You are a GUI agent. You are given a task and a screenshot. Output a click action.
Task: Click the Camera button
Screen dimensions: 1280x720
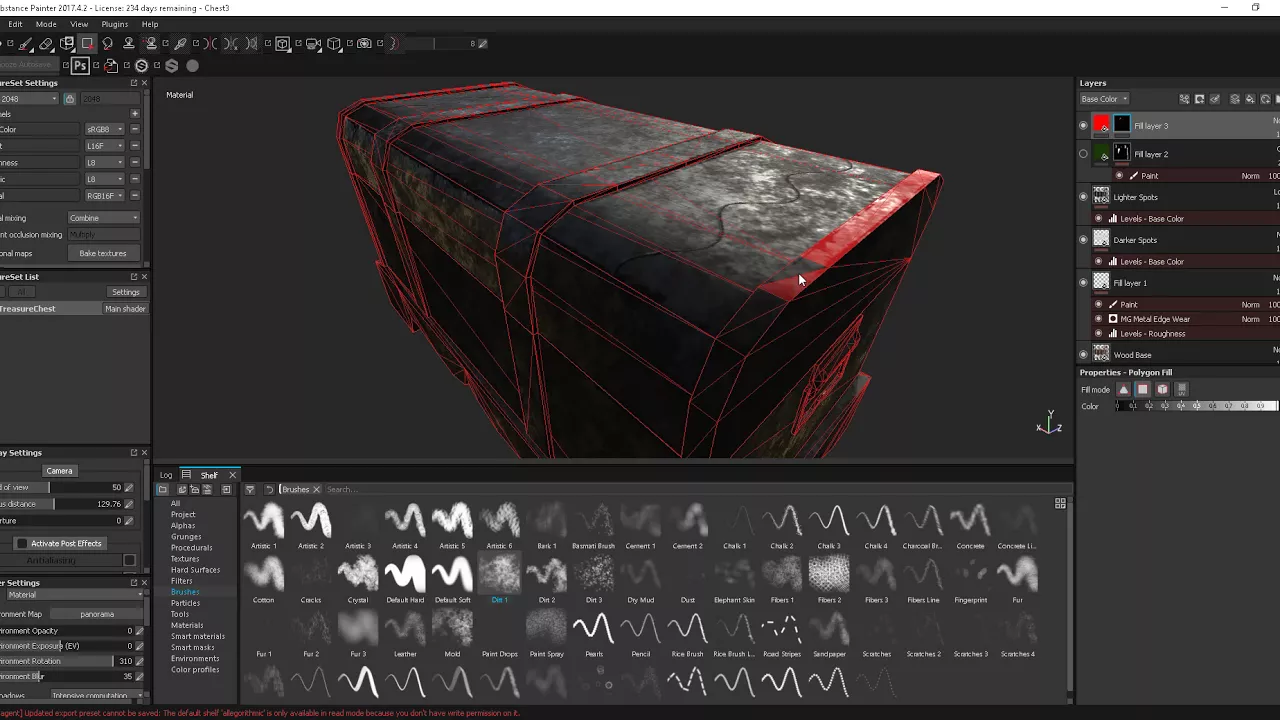tap(59, 471)
